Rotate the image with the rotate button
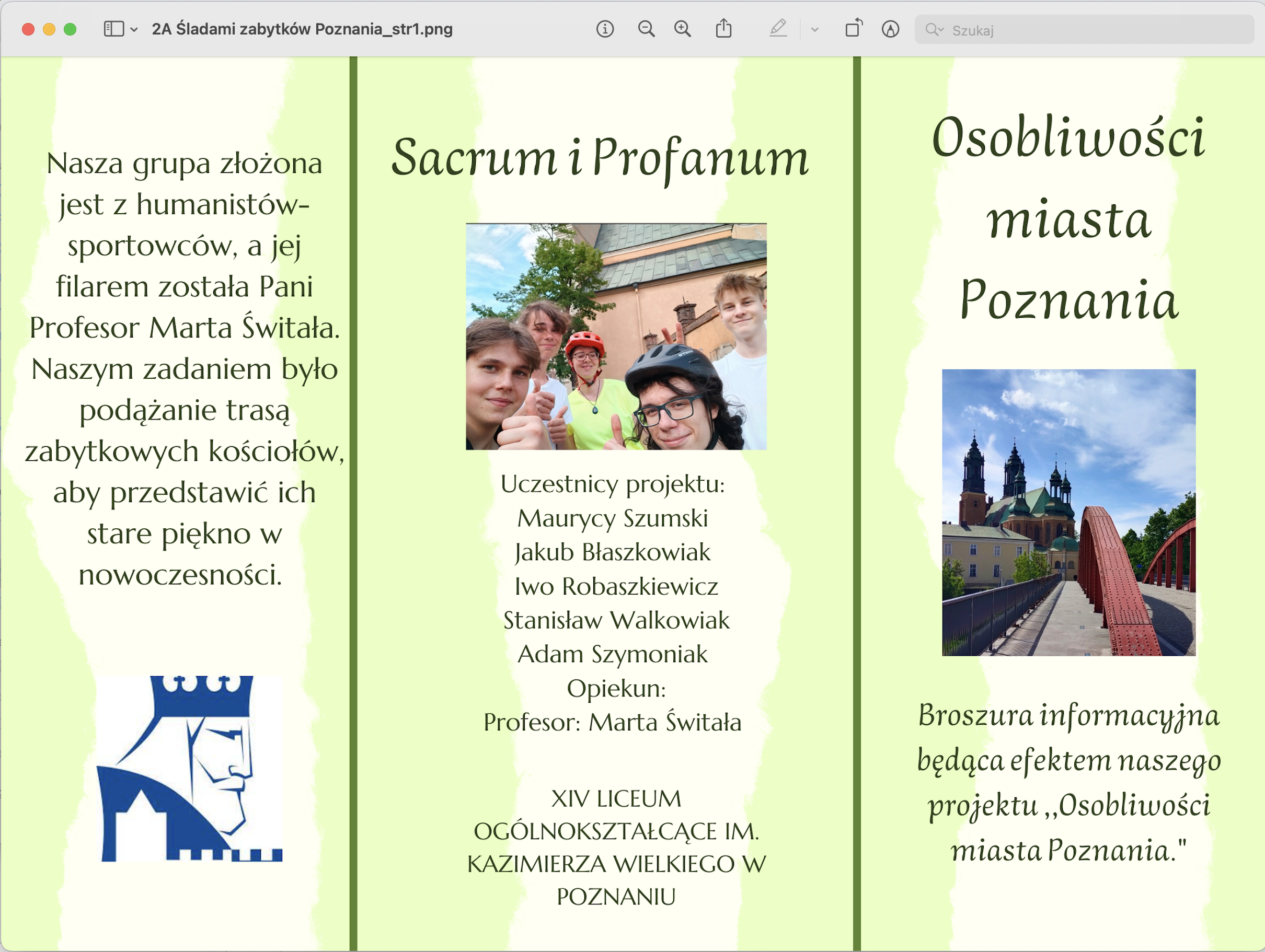Image resolution: width=1265 pixels, height=952 pixels. click(853, 29)
